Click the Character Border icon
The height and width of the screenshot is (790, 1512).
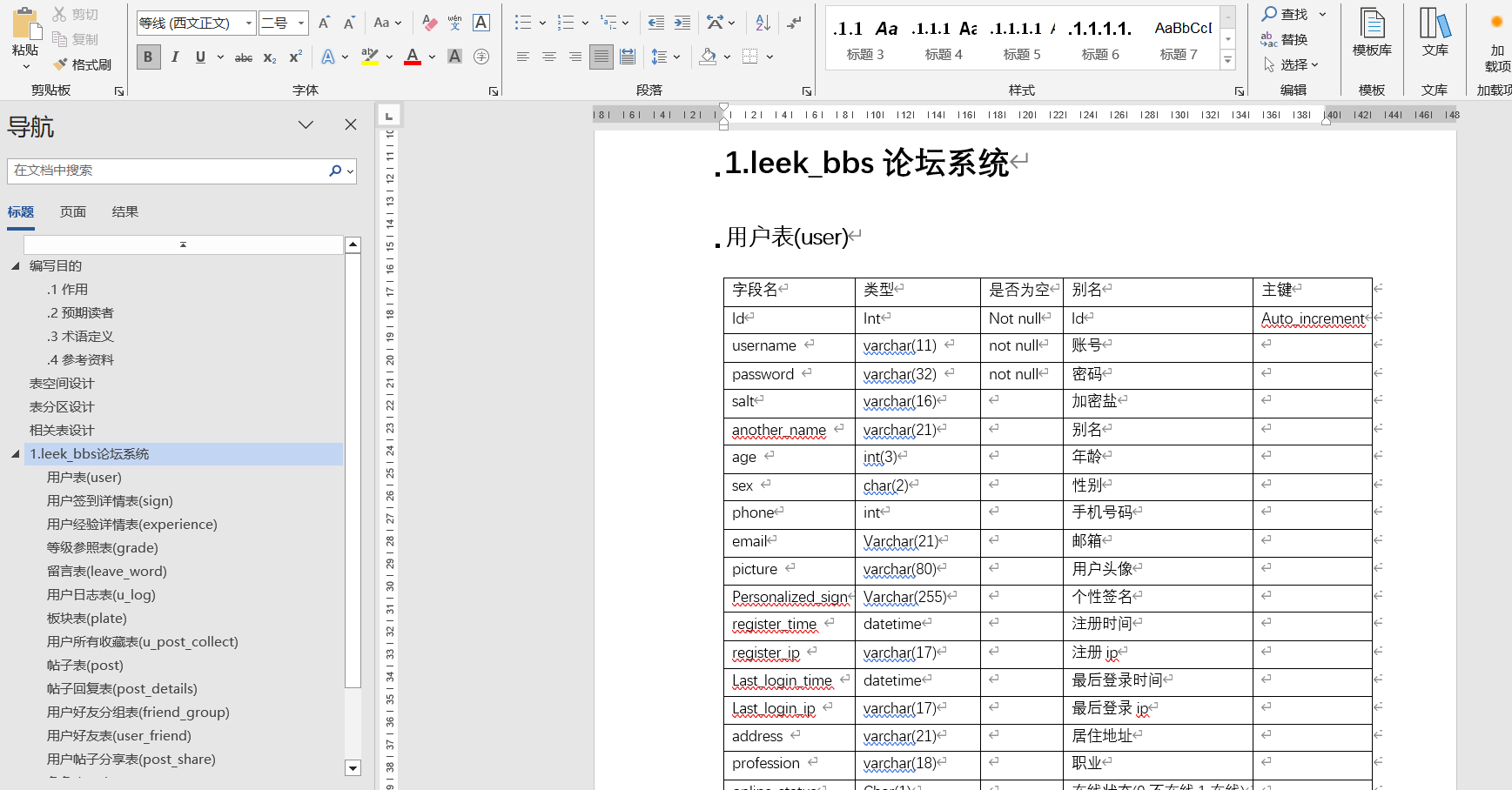click(x=481, y=23)
